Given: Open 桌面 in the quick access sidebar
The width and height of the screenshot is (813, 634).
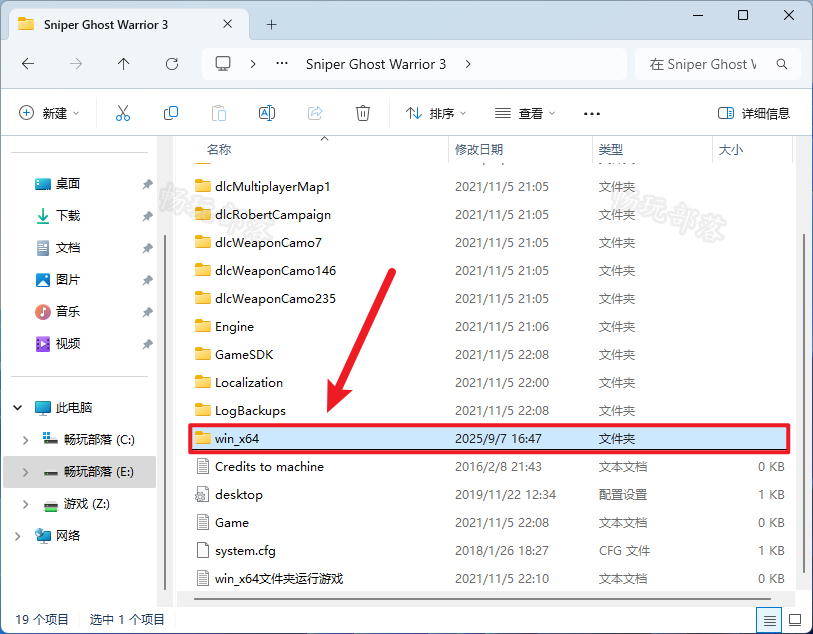Looking at the screenshot, I should coord(67,184).
